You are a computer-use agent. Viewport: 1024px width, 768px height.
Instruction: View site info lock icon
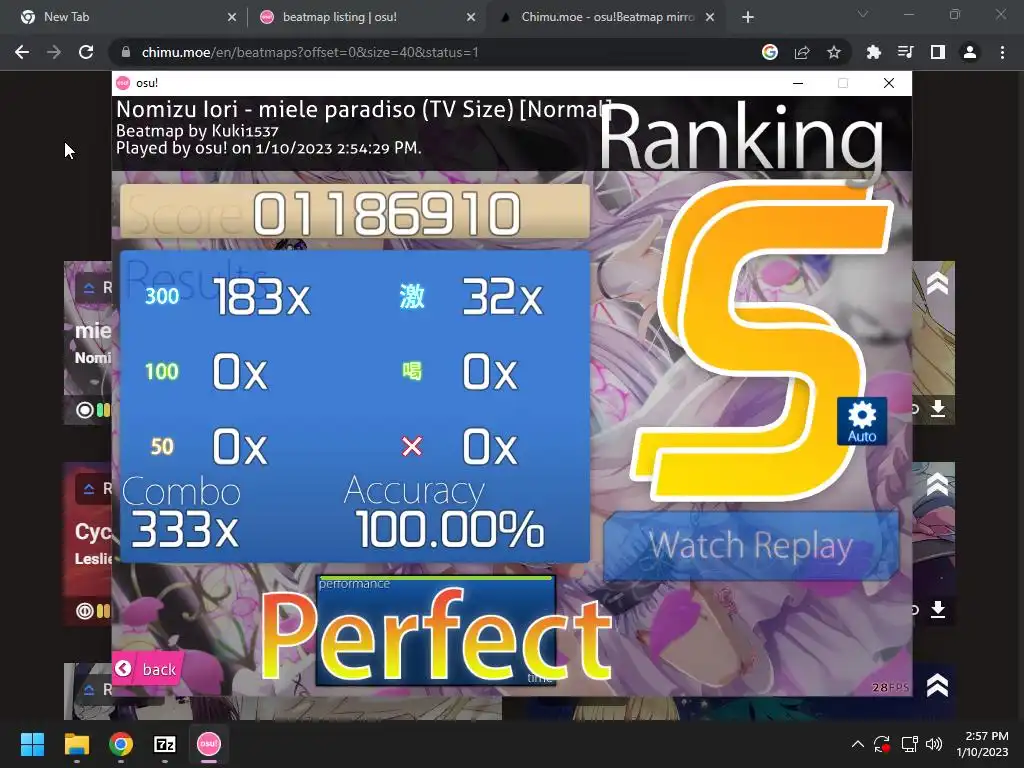pos(126,52)
